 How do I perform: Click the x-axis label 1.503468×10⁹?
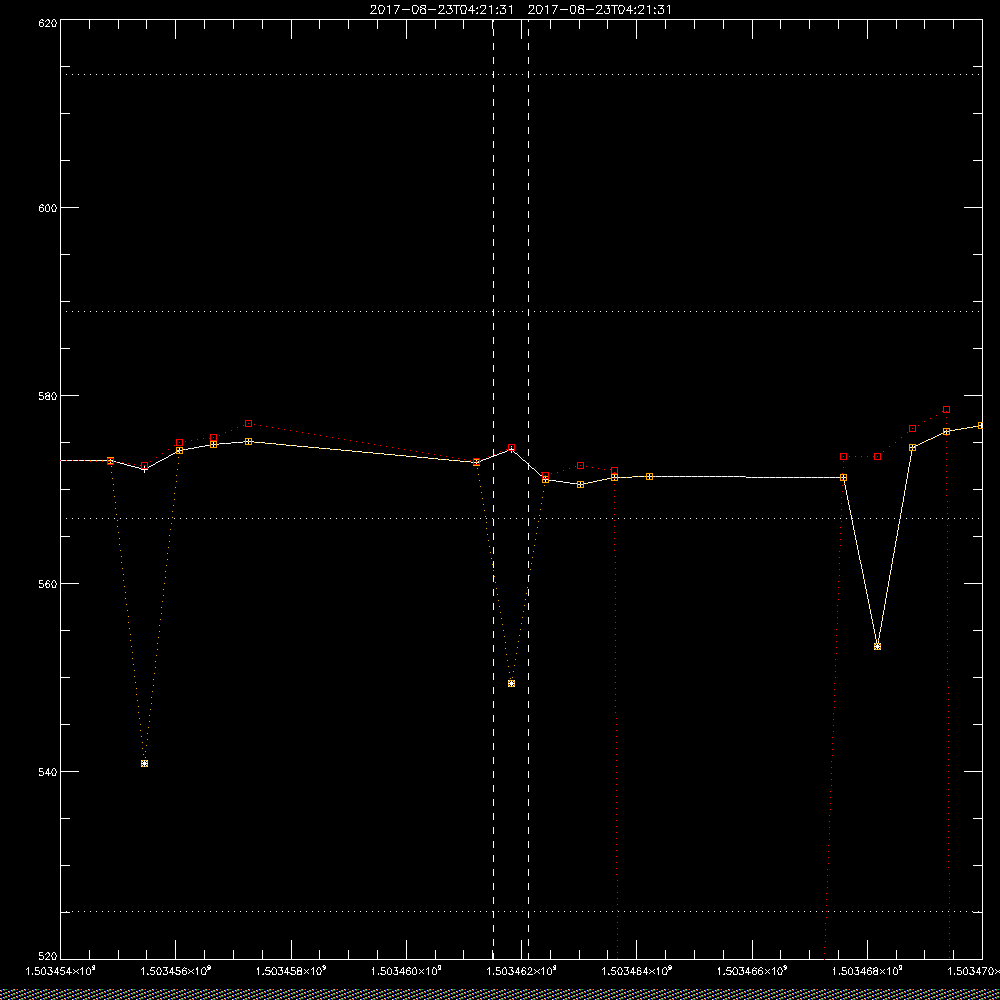coord(868,971)
